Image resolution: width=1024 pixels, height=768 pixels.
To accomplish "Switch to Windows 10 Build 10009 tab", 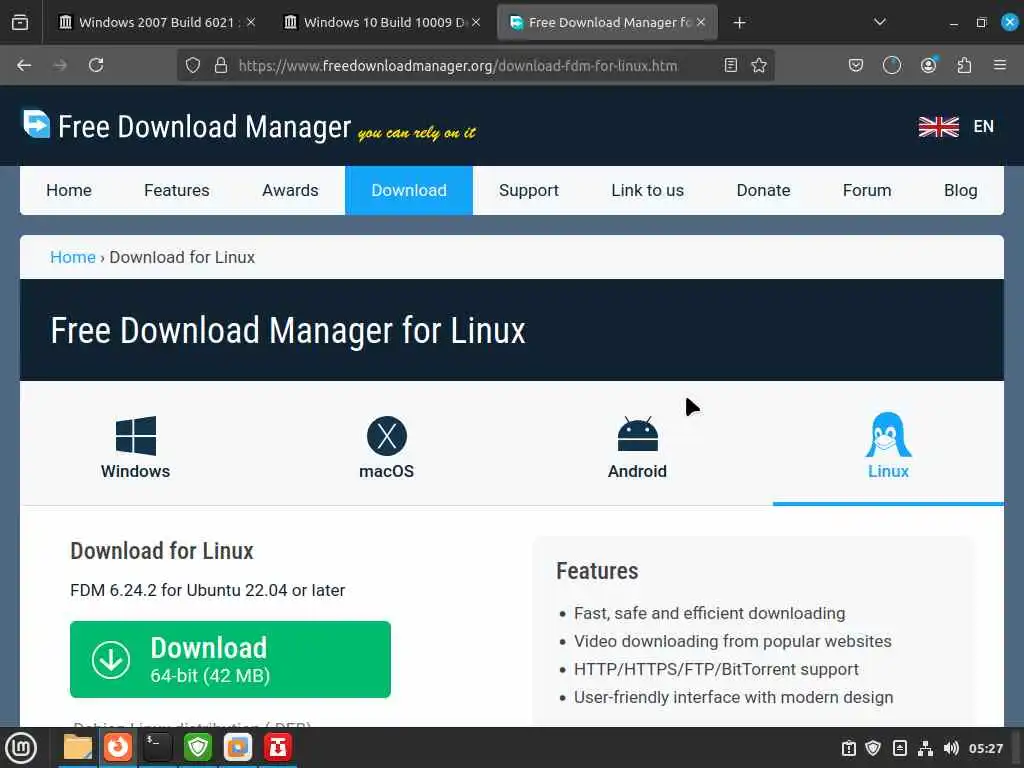I will coord(383,22).
